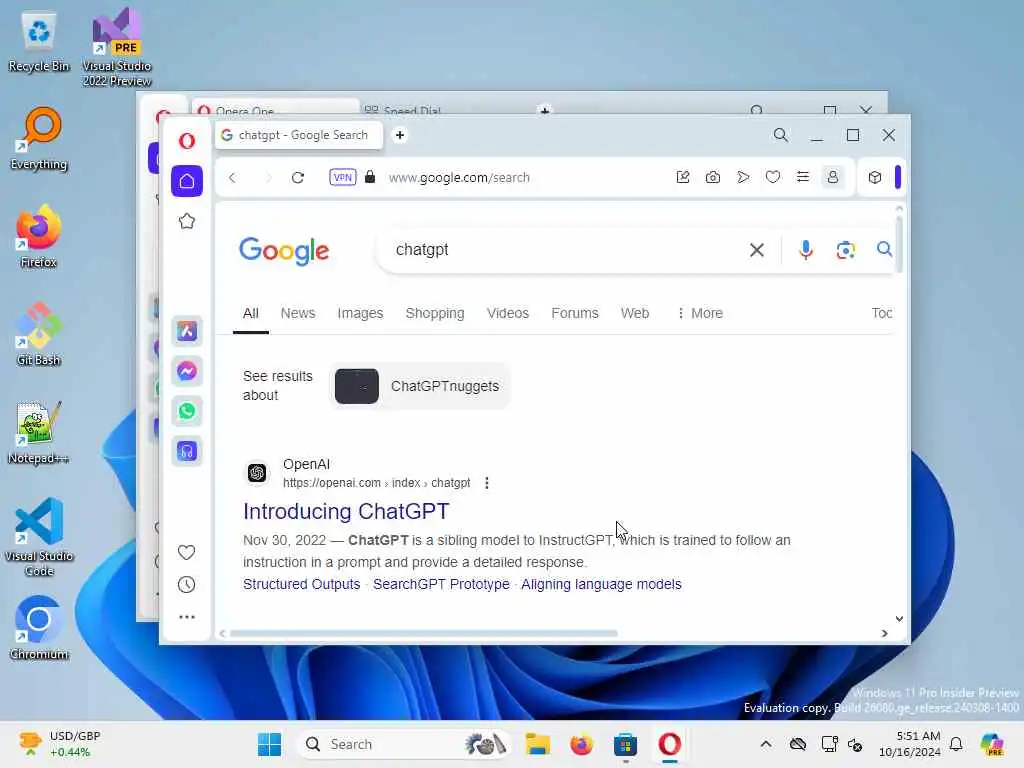1024x768 pixels.
Task: Open the Opera menu logo
Action: (x=187, y=140)
